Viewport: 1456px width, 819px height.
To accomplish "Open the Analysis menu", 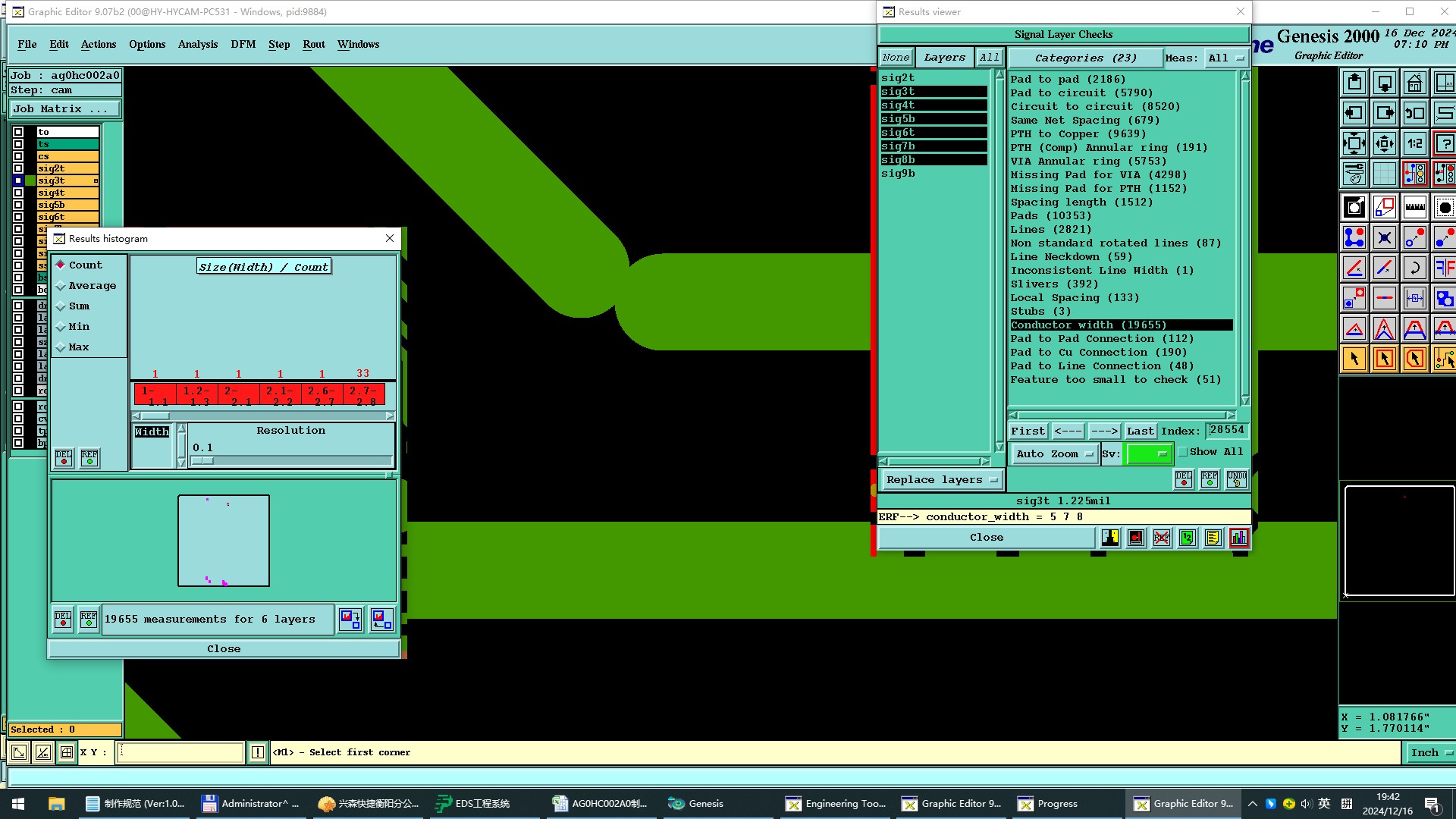I will coord(198,45).
